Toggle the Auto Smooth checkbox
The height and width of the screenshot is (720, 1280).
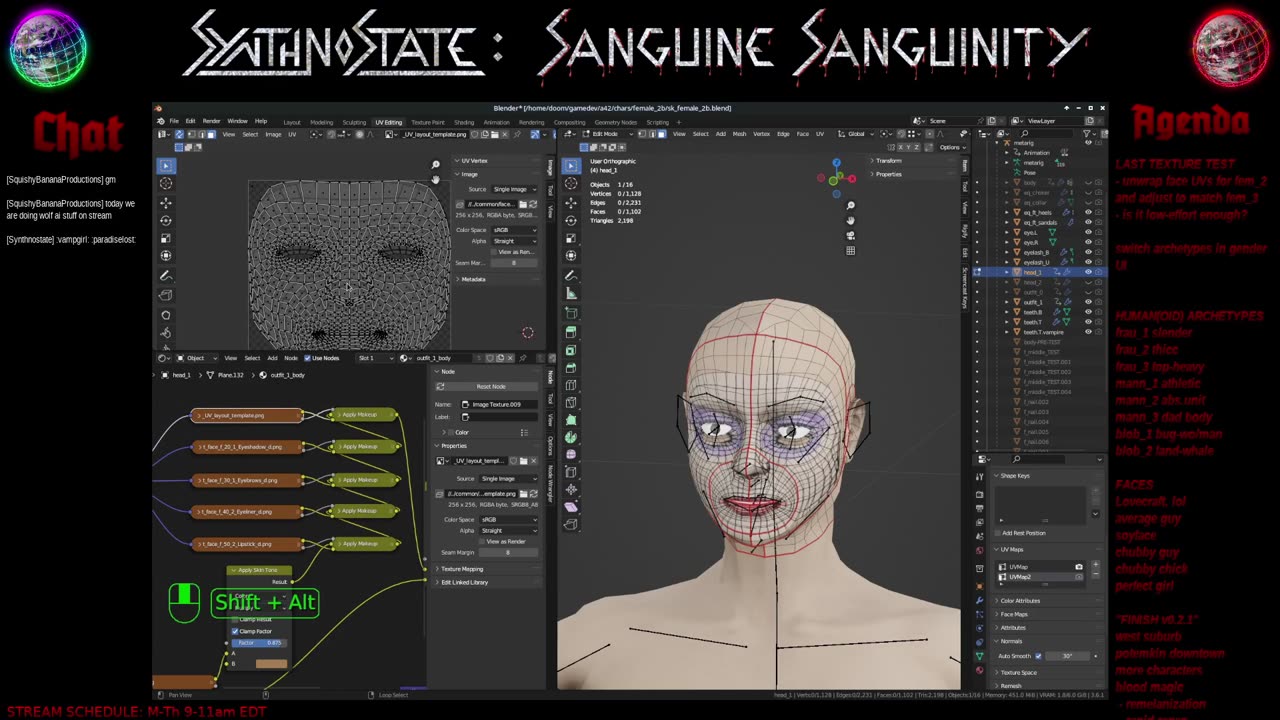click(1038, 656)
